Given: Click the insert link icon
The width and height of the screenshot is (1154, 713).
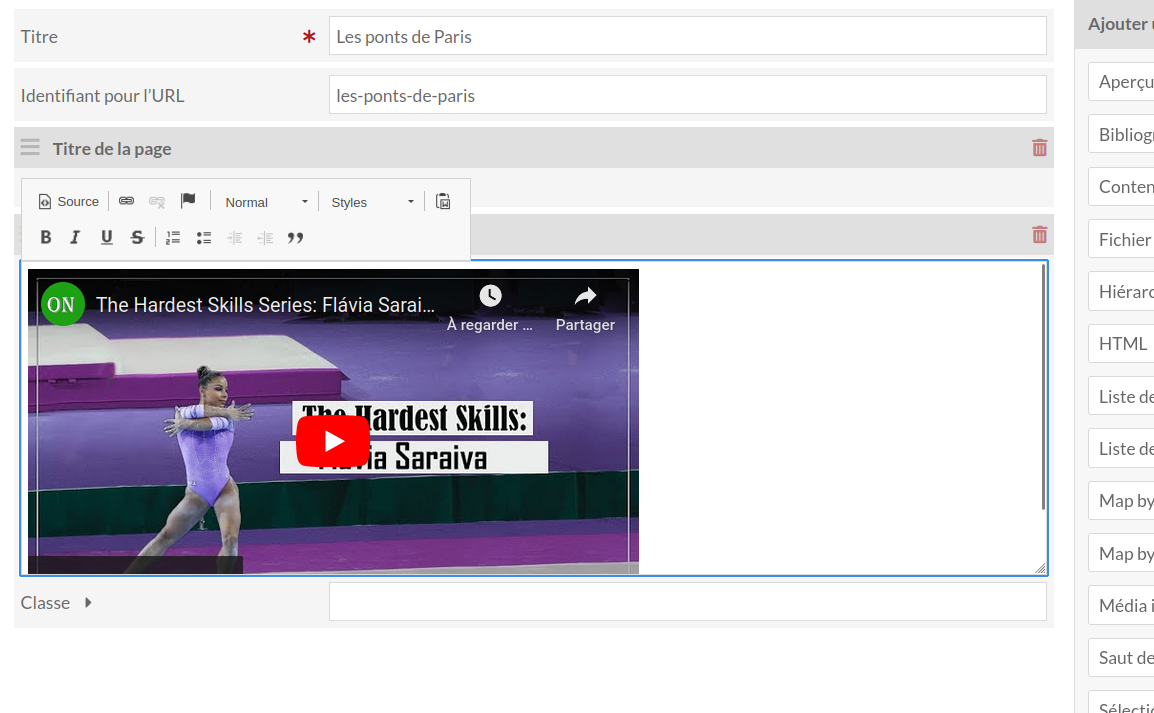Looking at the screenshot, I should click(x=127, y=201).
